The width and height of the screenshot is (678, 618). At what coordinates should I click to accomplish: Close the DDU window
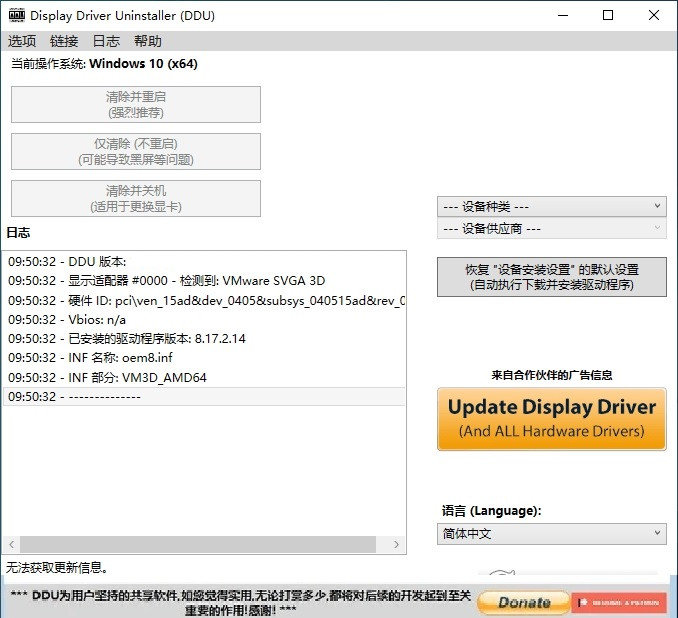coord(654,16)
